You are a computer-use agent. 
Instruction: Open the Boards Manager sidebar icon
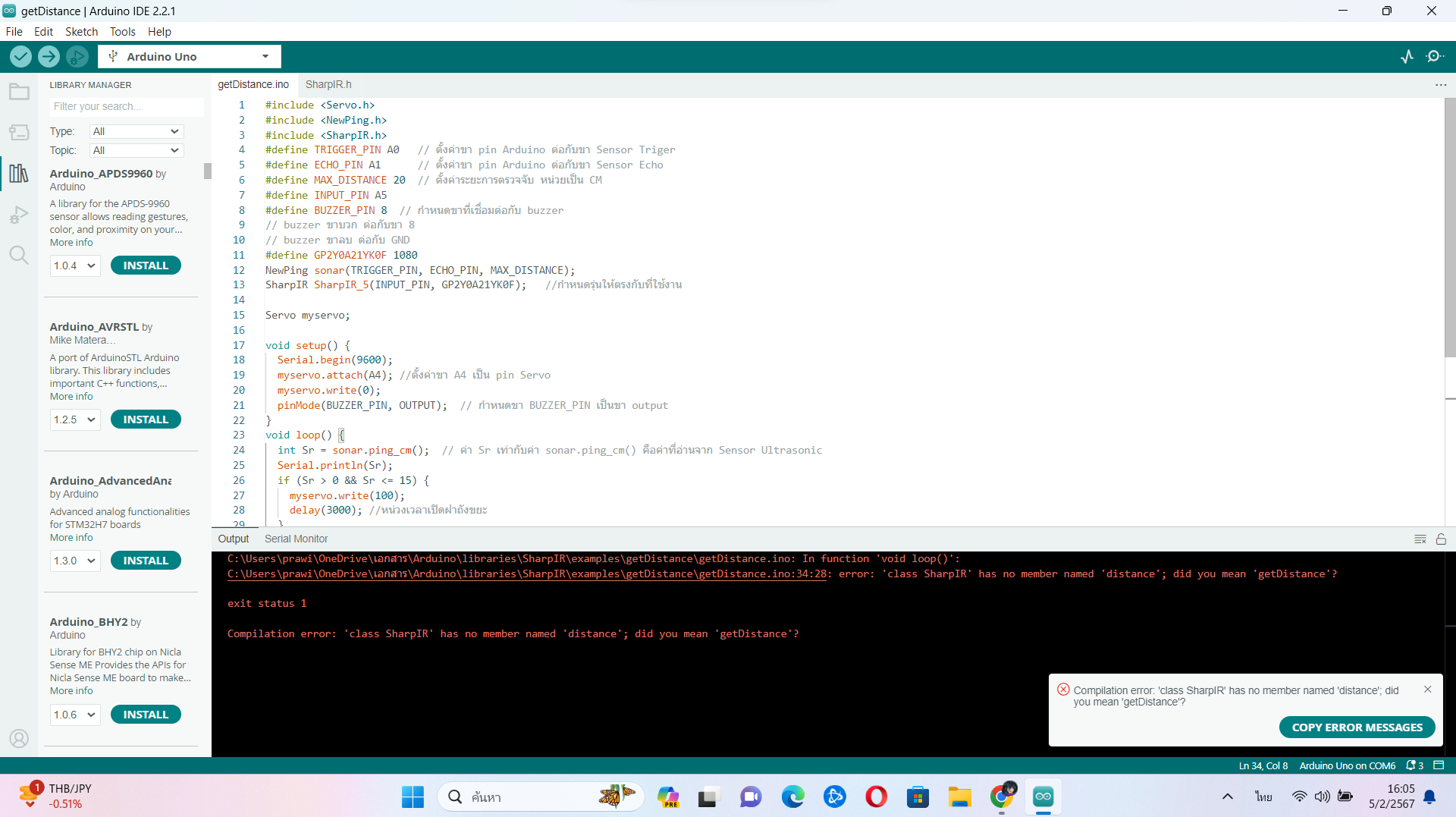(x=19, y=133)
